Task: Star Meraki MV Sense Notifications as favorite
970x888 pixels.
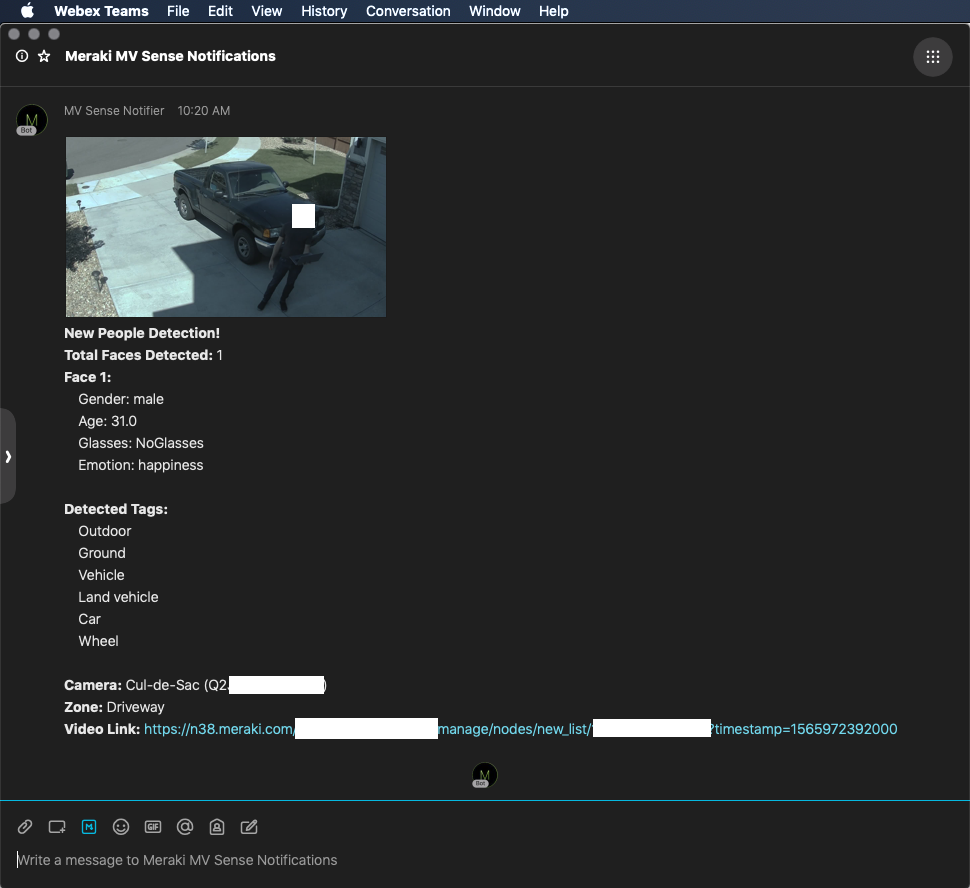Action: click(44, 56)
